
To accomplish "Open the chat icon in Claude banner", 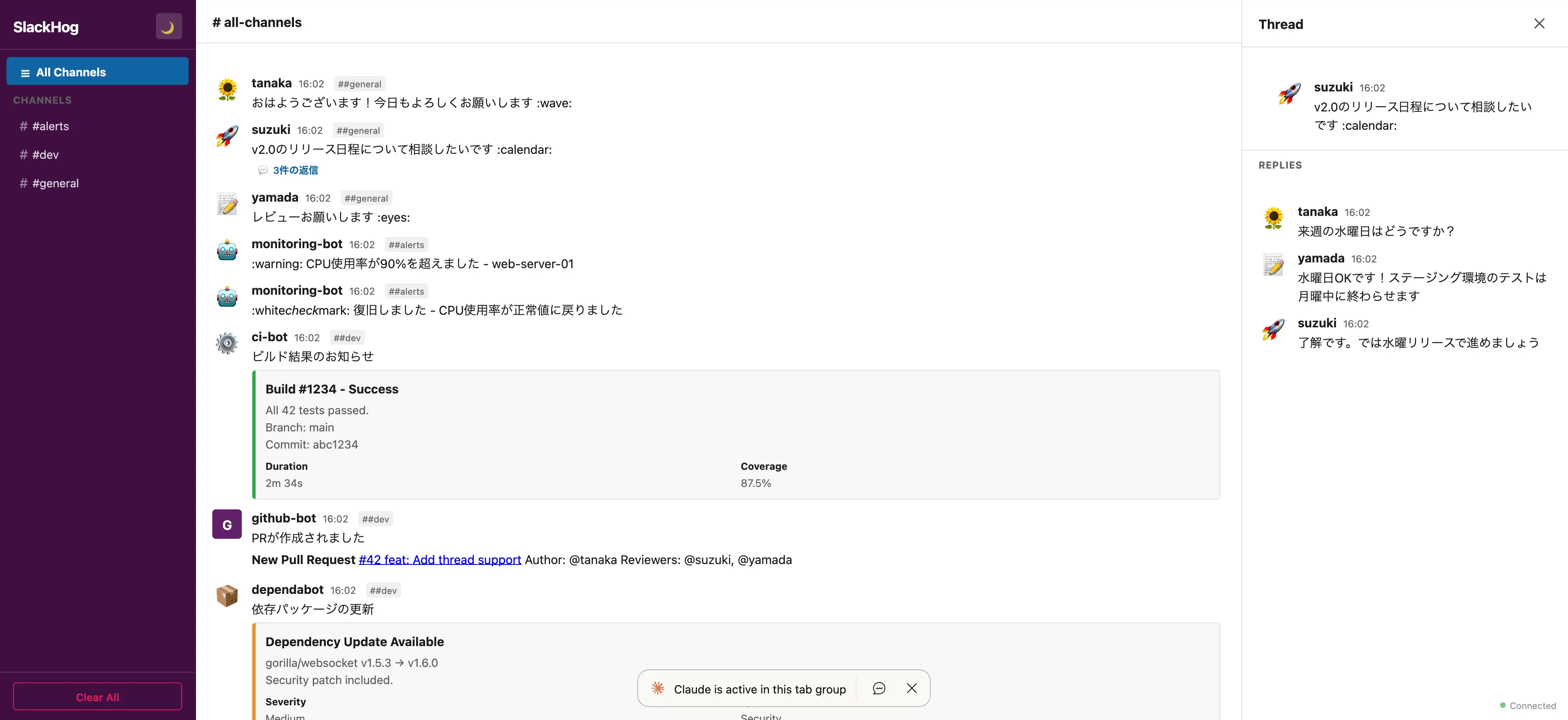I will pos(878,688).
